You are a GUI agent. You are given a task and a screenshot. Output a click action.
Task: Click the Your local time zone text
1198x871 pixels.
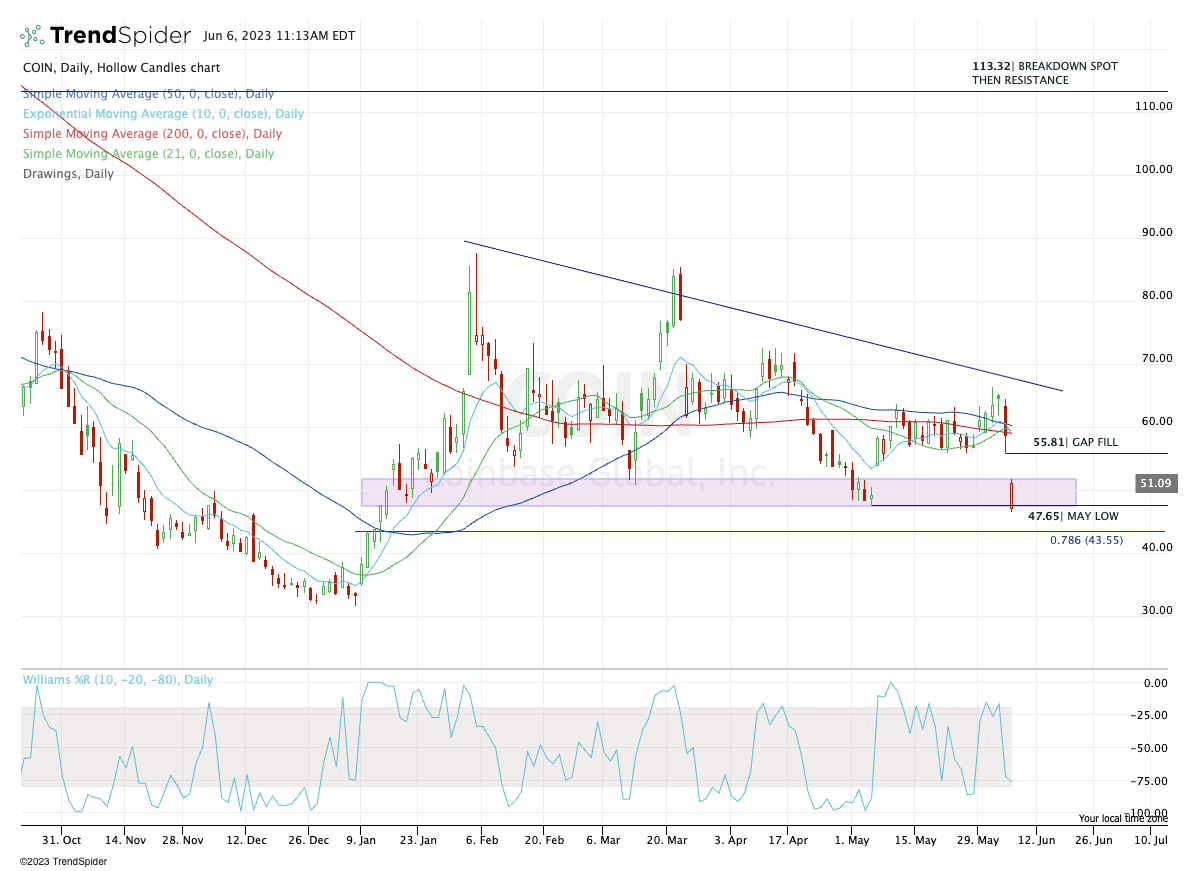tap(1123, 818)
